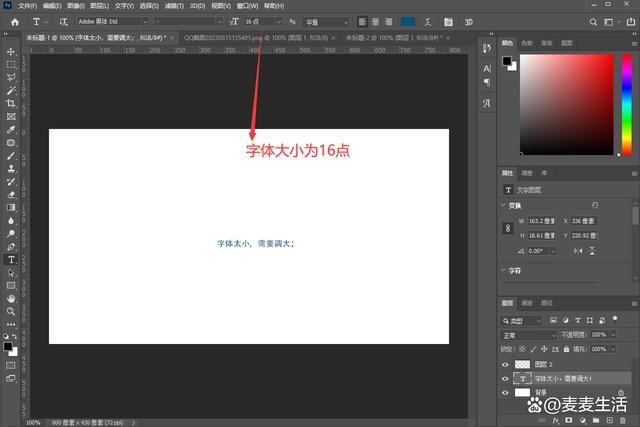
Task: Switch to the 未标题-2 document tab
Action: click(x=394, y=38)
